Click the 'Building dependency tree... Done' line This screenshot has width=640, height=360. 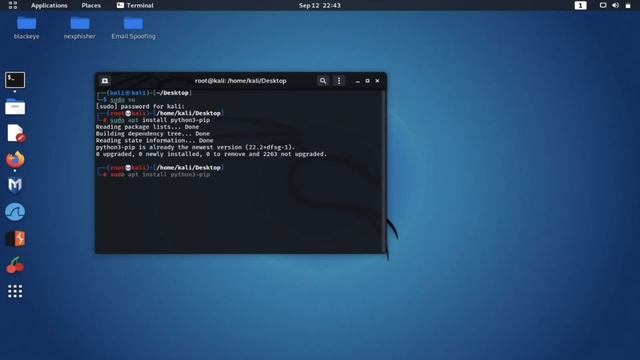(153, 133)
